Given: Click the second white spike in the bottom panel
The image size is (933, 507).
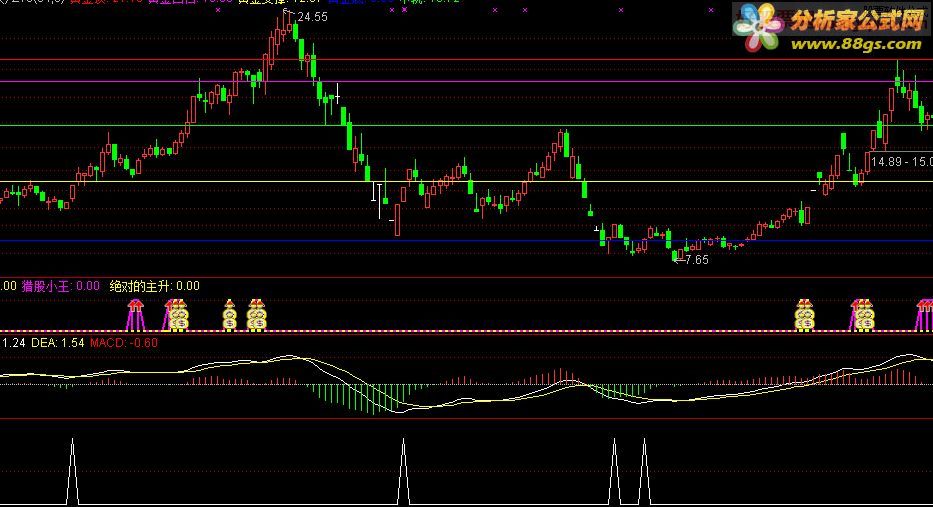Looking at the screenshot, I should click(x=403, y=472).
